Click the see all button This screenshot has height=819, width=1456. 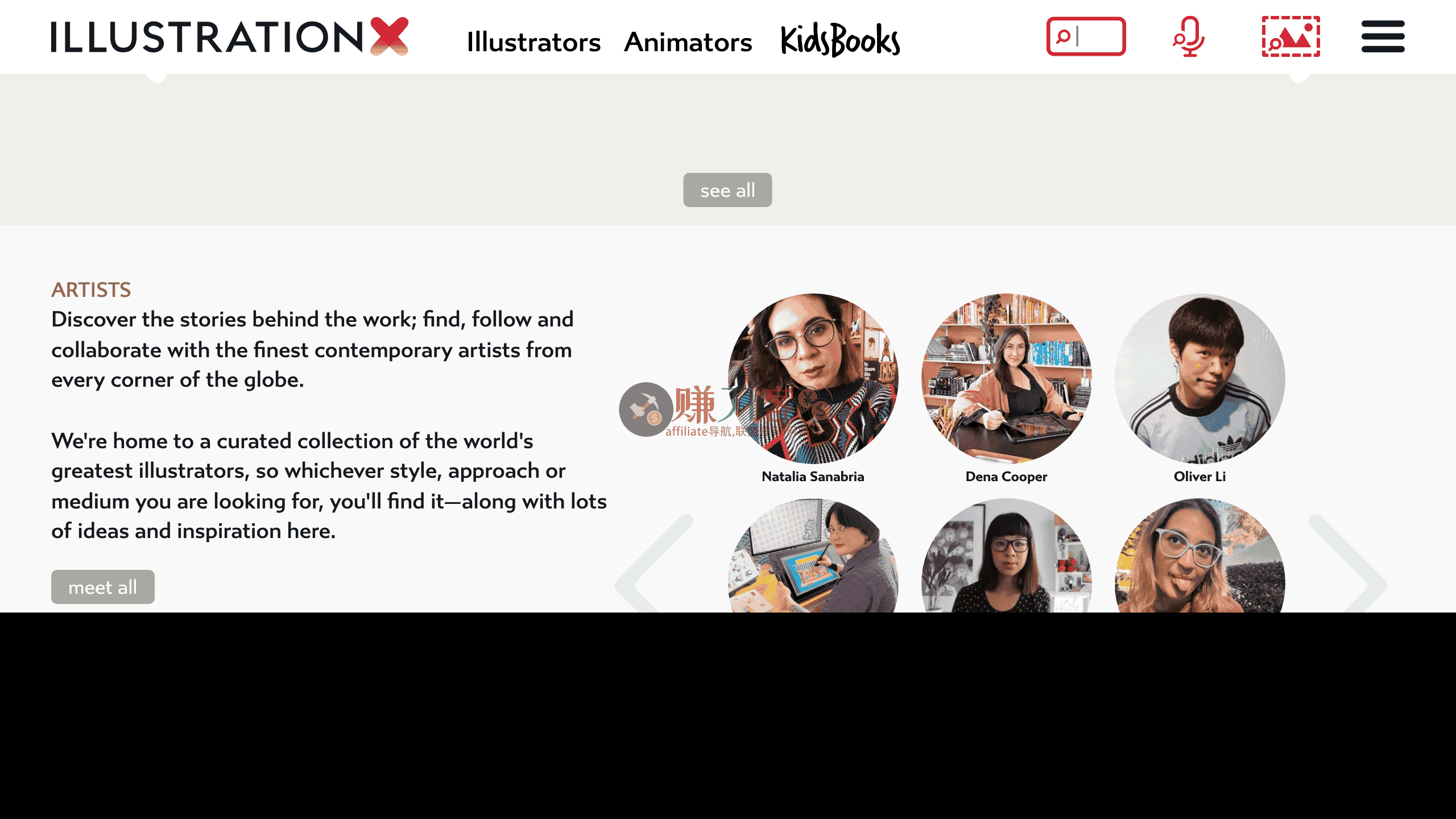[727, 190]
